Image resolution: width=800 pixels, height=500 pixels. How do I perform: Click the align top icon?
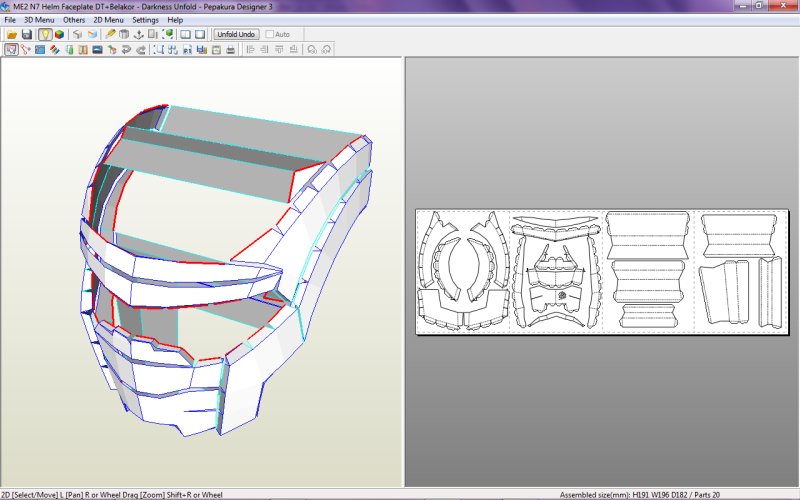279,49
